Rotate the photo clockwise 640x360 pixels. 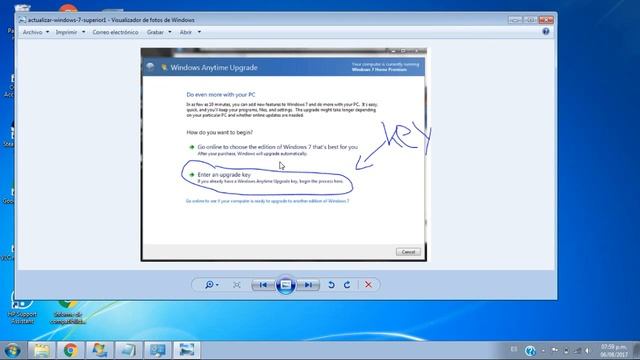(x=347, y=284)
